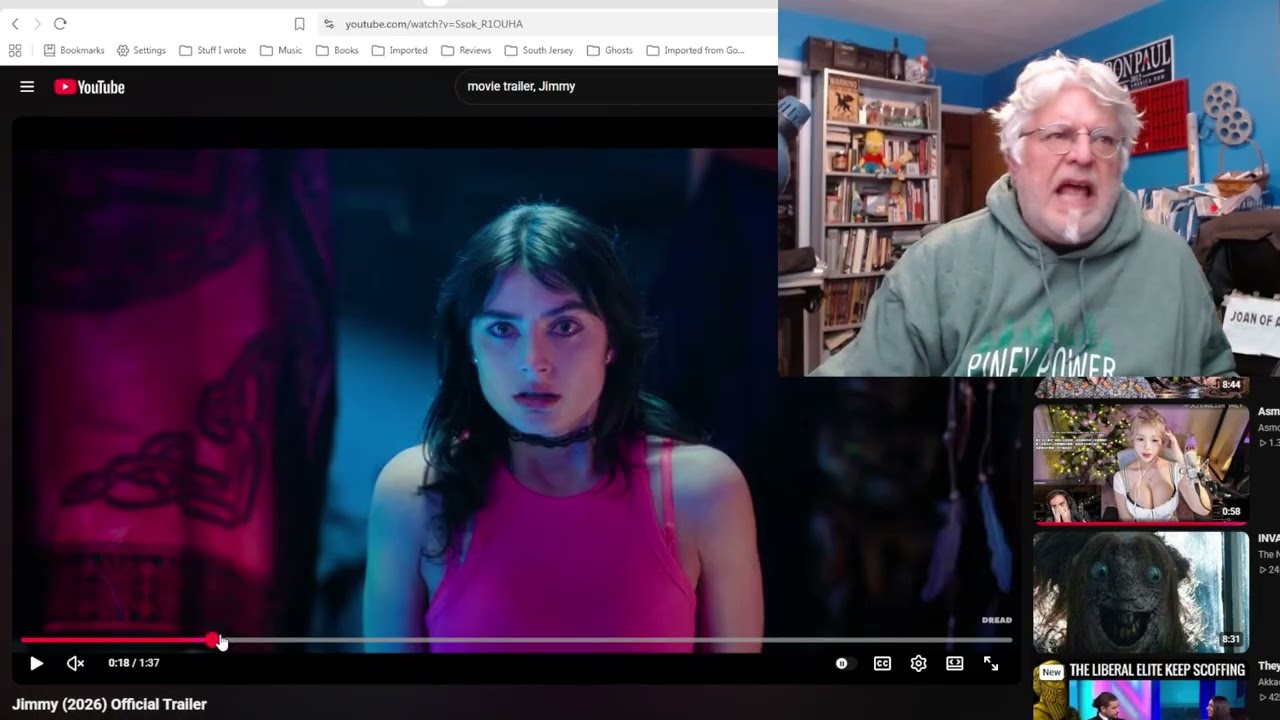Go to the YouTube home logo
This screenshot has height=720, width=1280.
click(x=90, y=87)
